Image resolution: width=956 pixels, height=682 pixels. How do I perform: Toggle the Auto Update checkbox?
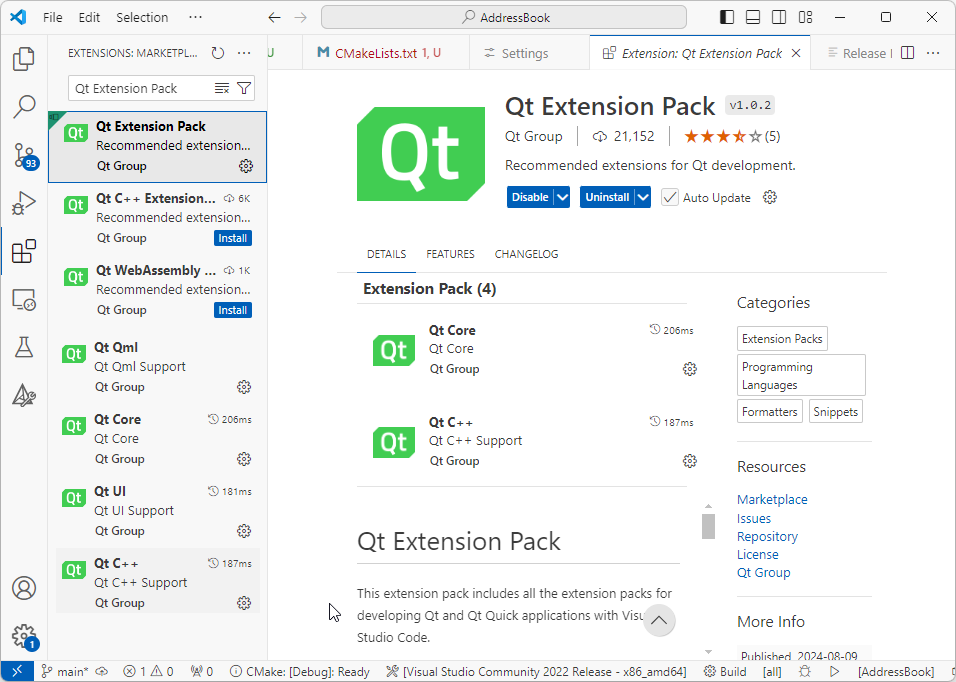pos(670,198)
